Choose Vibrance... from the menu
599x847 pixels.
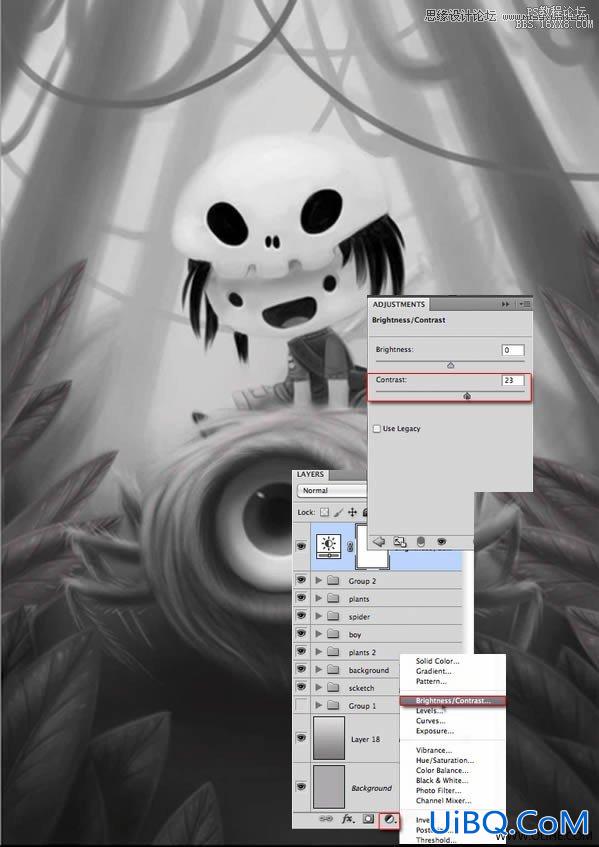click(434, 750)
